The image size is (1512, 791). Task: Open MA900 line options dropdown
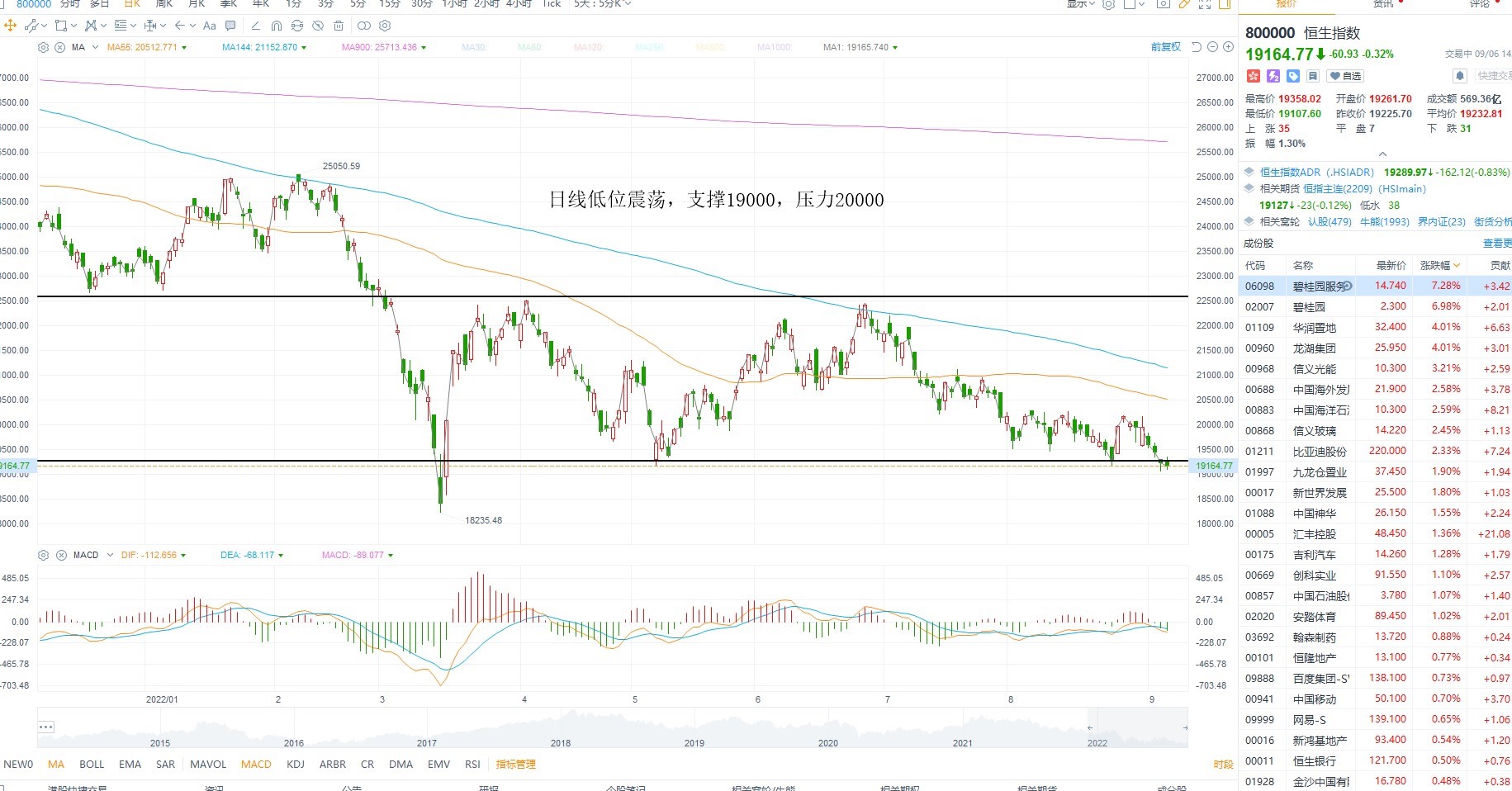tap(424, 48)
